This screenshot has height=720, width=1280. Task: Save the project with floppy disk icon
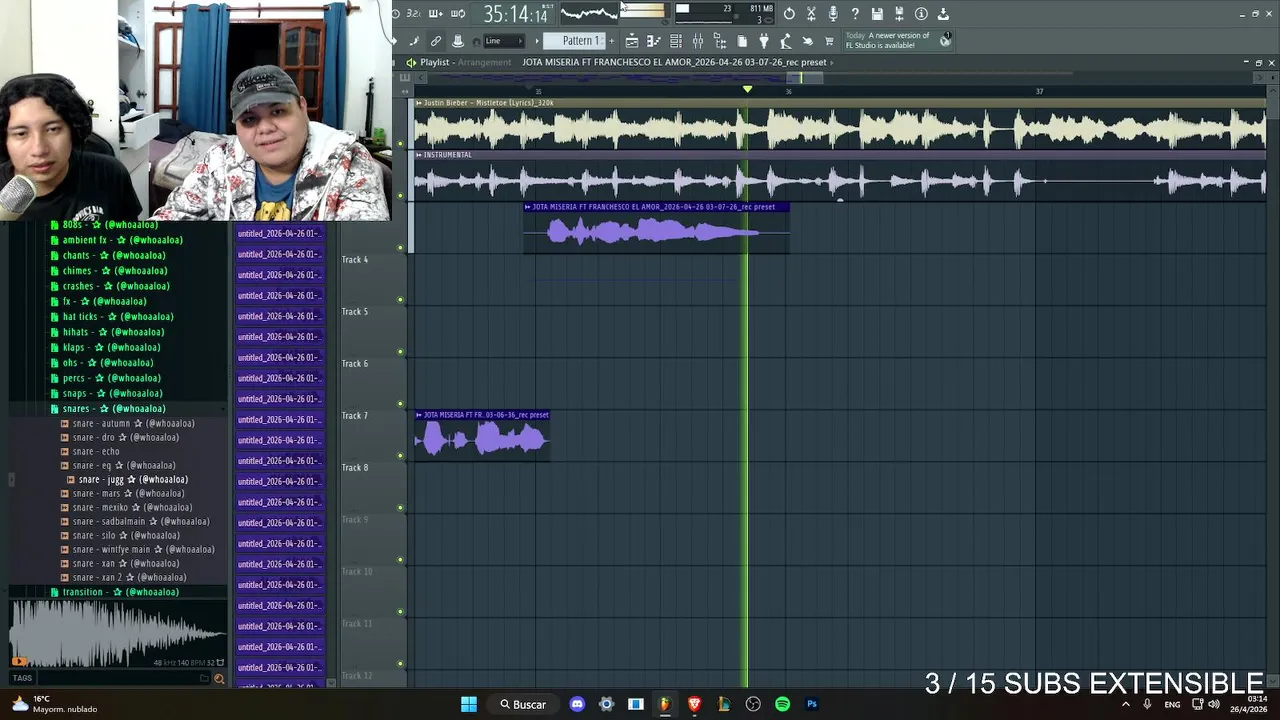[877, 13]
